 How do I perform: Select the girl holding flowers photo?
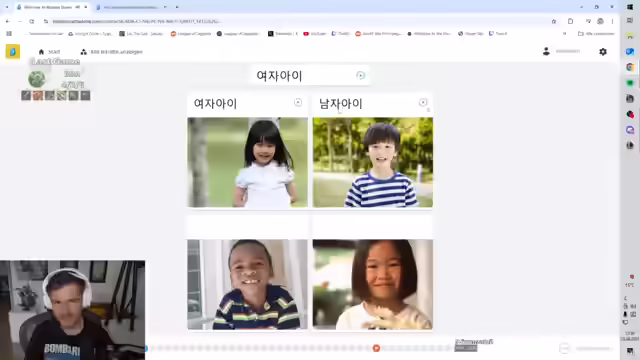[373, 284]
